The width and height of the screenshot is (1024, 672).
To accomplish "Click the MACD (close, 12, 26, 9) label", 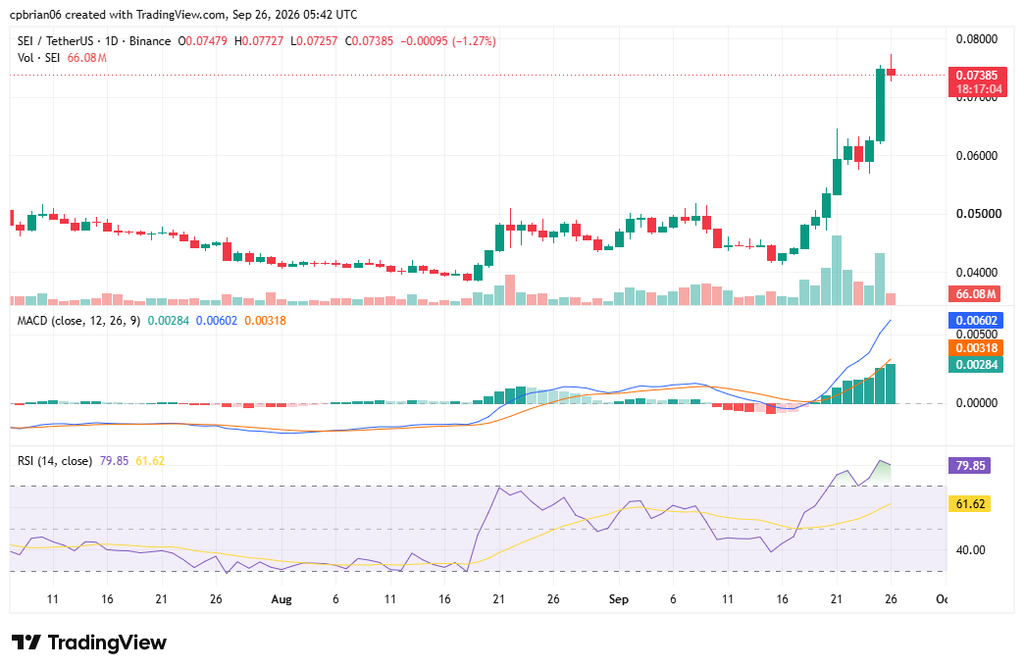I will (x=78, y=321).
